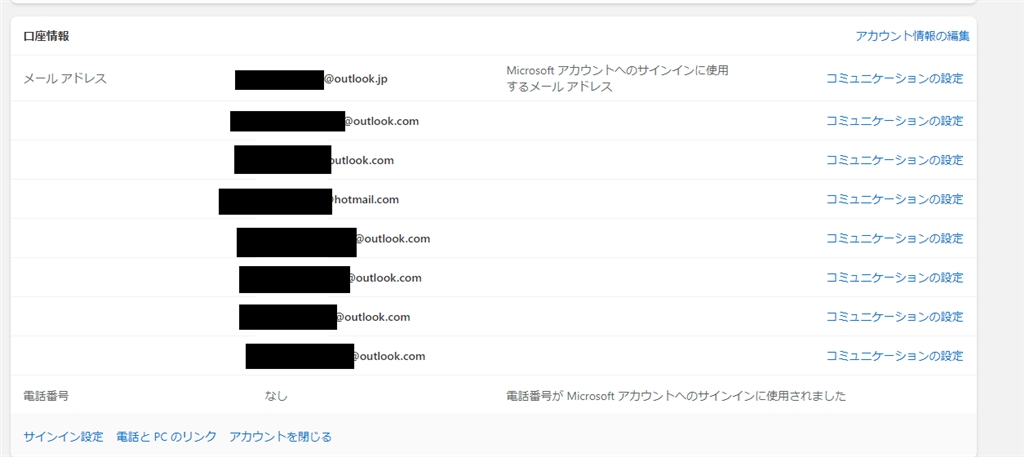
Task: Click the Microsoft アカウントへのサインインに使用 description
Action: pyautogui.click(x=617, y=78)
